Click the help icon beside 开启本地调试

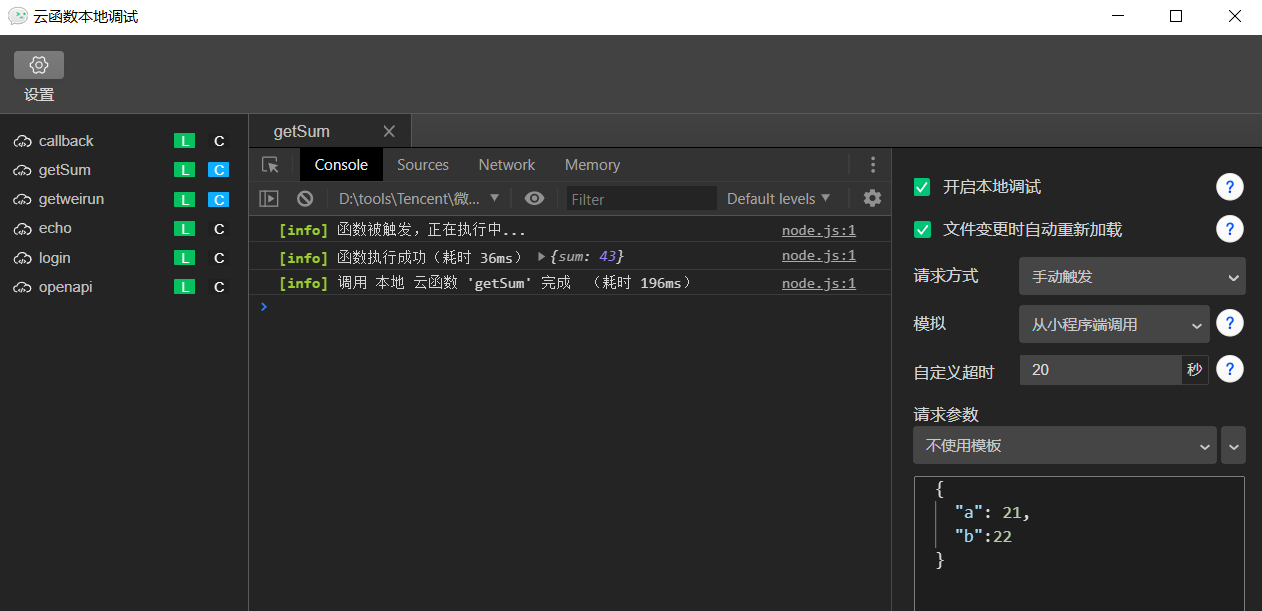point(1230,187)
